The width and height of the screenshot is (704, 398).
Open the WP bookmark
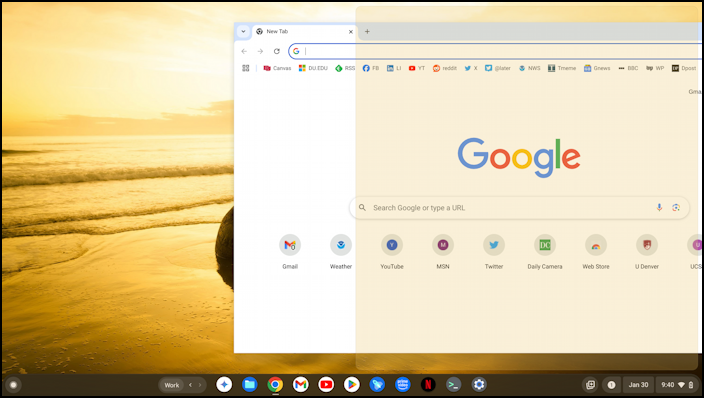tap(655, 68)
